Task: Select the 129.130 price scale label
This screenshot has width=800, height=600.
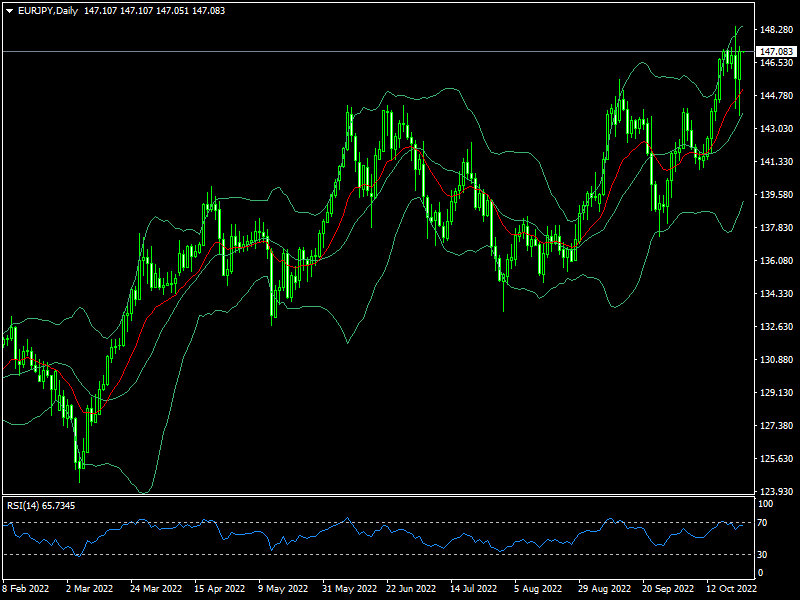Action: tap(777, 392)
